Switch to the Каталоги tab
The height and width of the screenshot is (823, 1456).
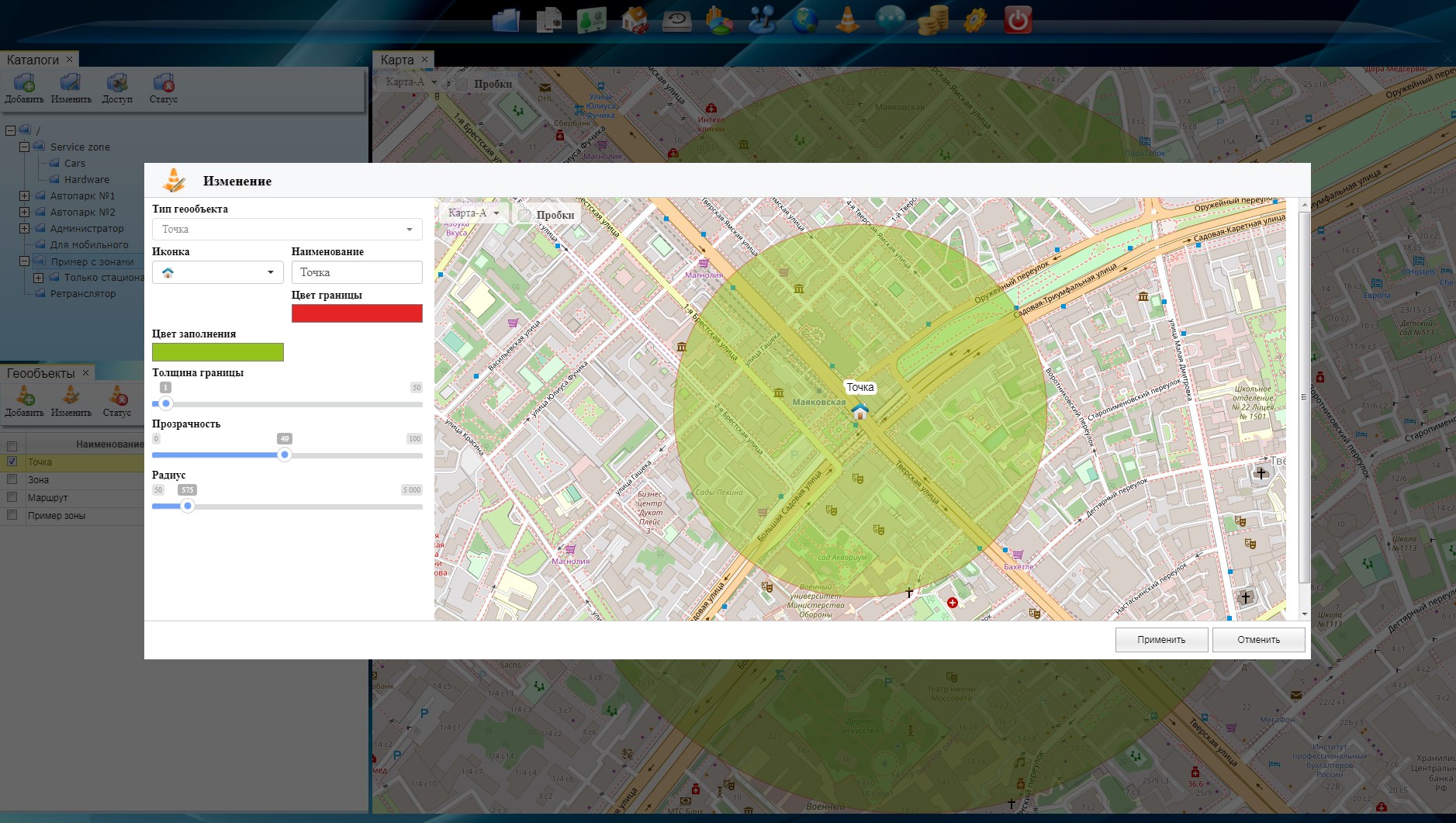pos(33,60)
